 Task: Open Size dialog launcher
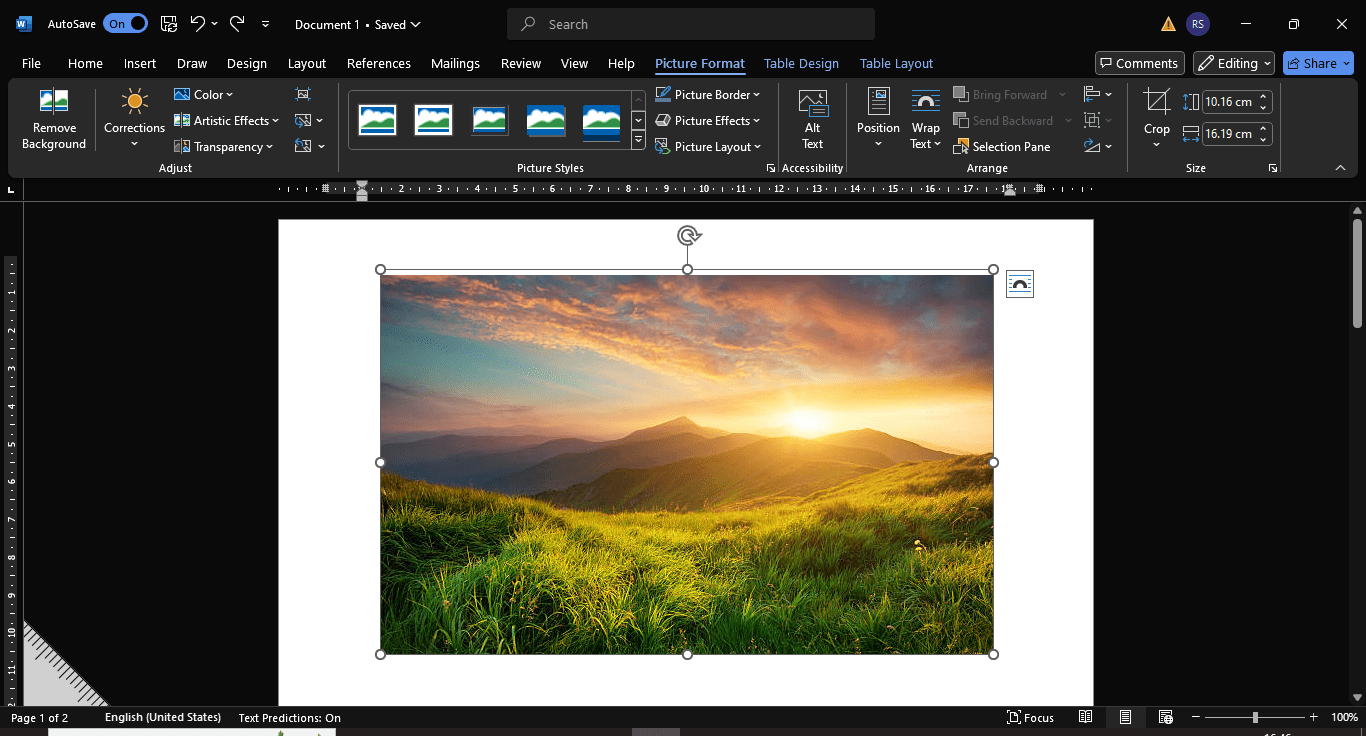coord(1273,168)
